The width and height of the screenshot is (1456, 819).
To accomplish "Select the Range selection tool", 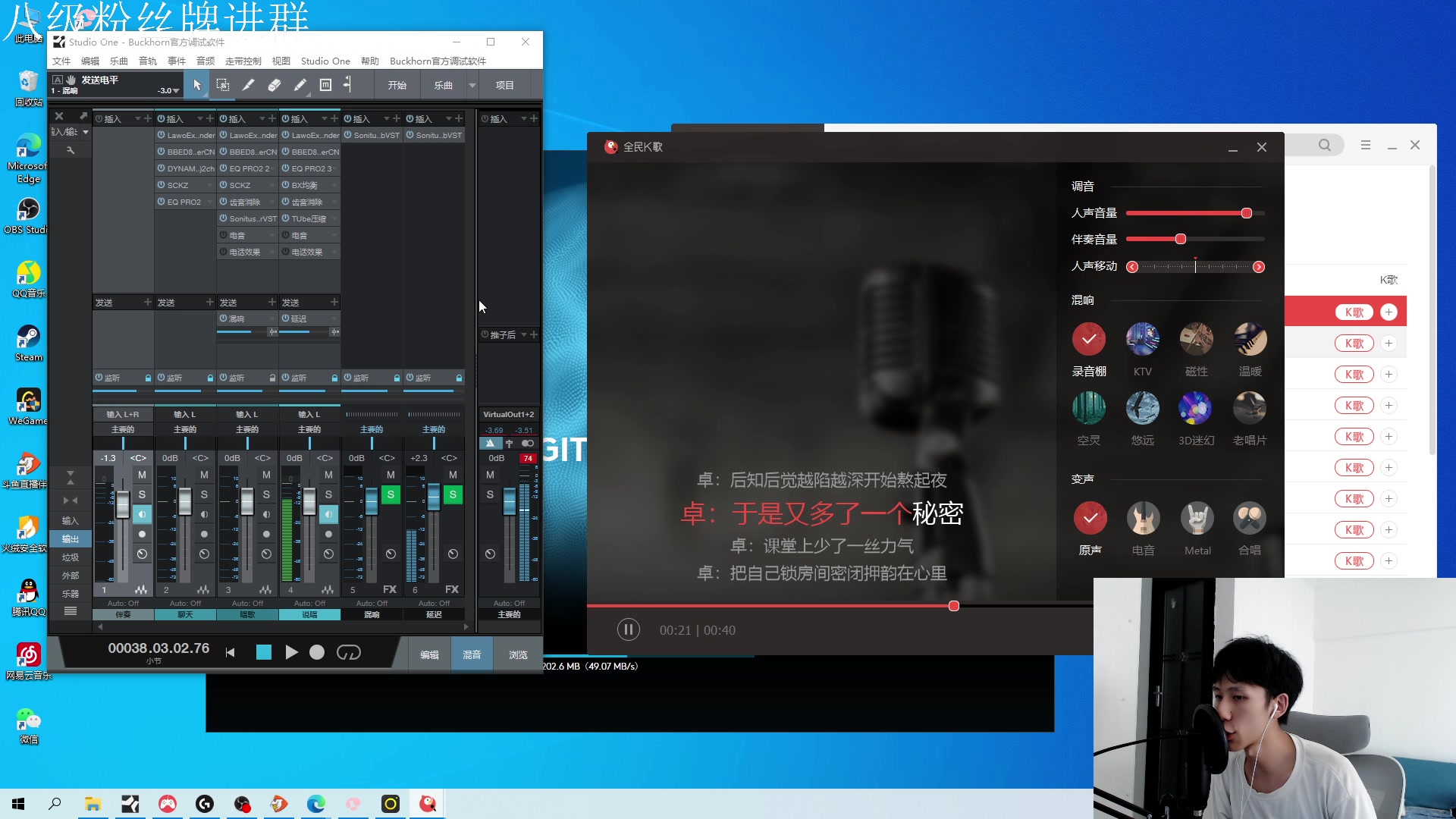I will click(x=222, y=85).
